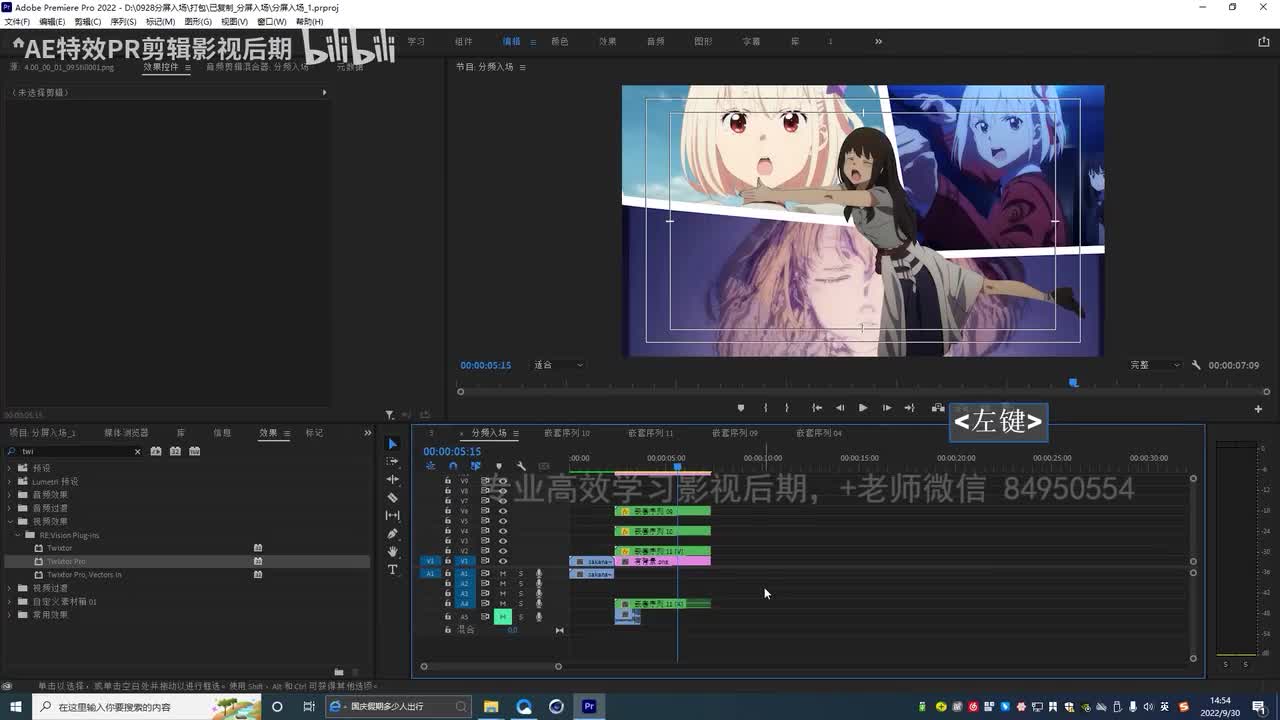Show more workspaces overflow chevron

click(x=878, y=42)
